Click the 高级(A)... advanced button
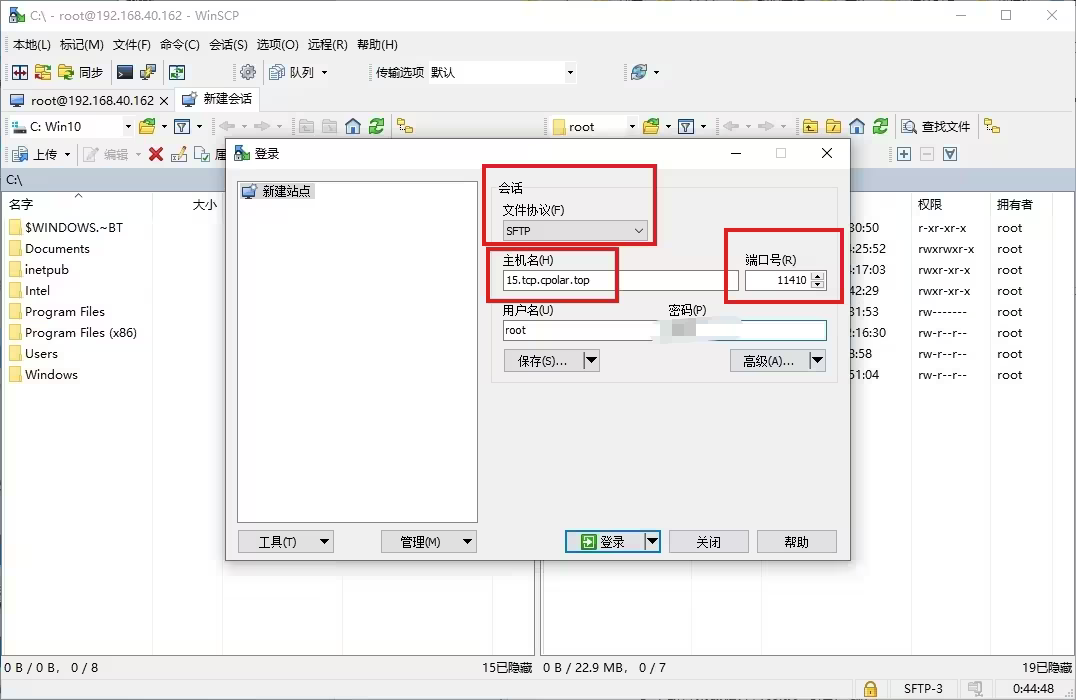 [769, 361]
